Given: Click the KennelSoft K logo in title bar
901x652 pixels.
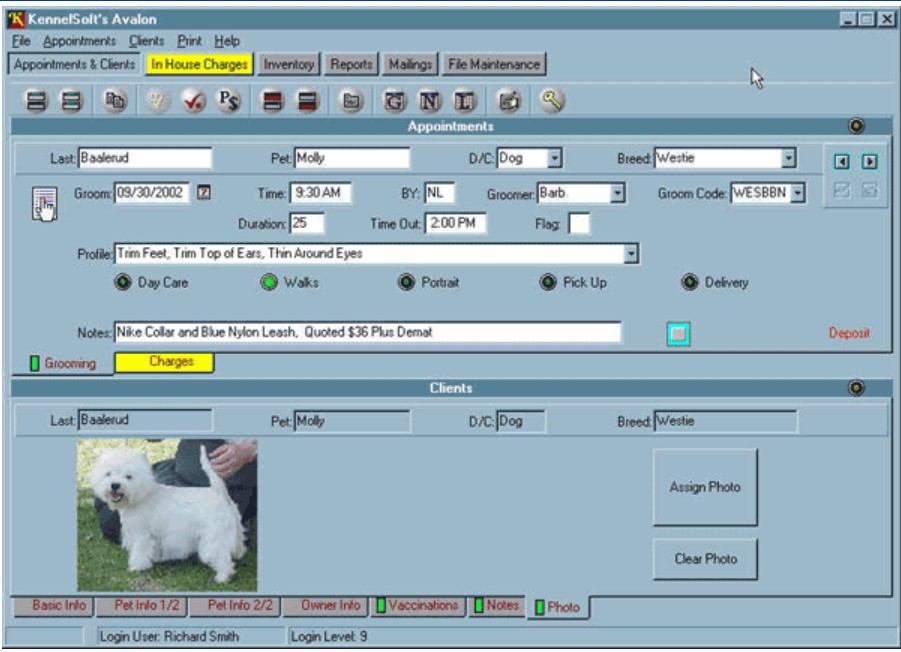Looking at the screenshot, I should 16,19.
